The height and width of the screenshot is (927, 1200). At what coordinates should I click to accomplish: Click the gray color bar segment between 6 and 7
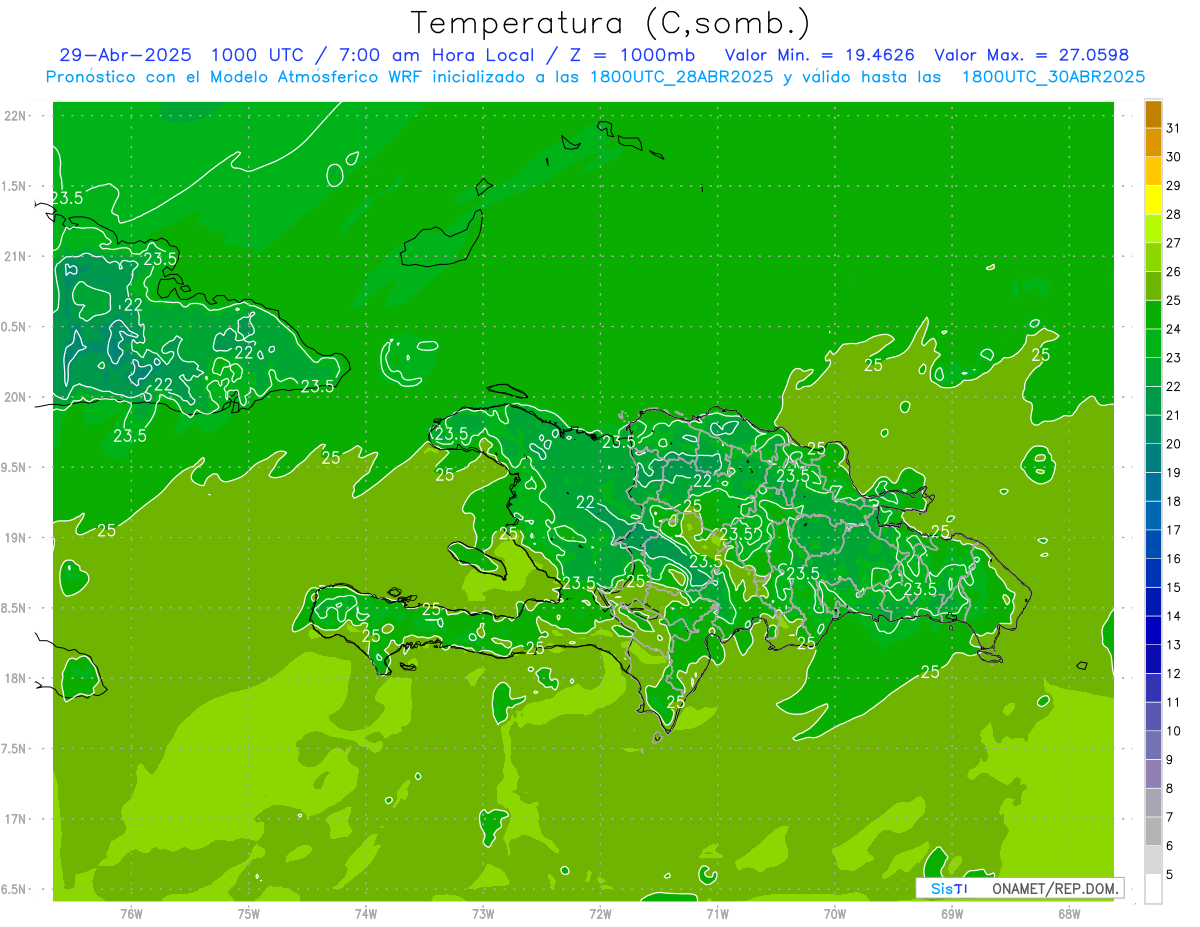pyautogui.click(x=1153, y=832)
